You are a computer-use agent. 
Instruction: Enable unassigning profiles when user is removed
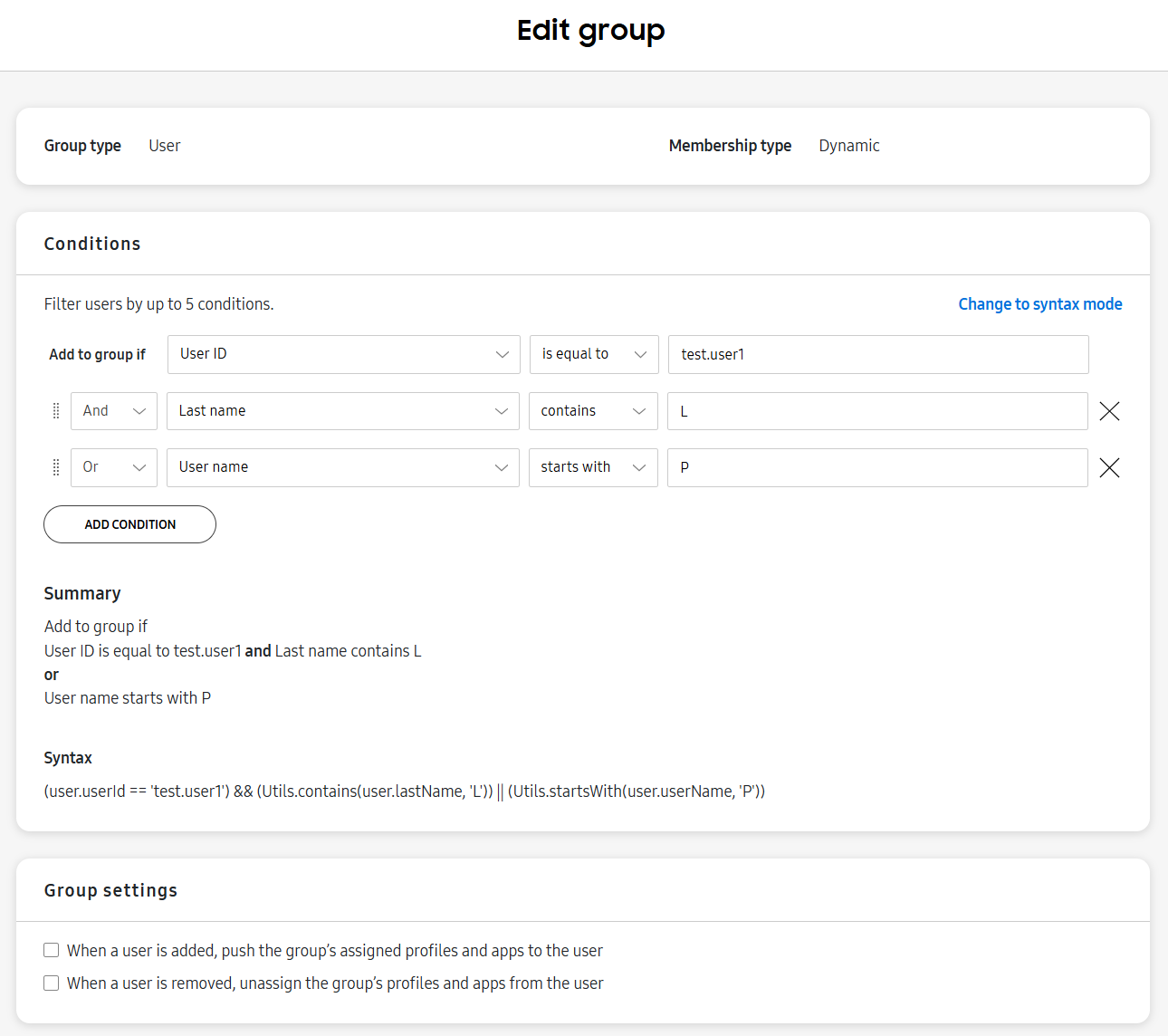coord(52,983)
